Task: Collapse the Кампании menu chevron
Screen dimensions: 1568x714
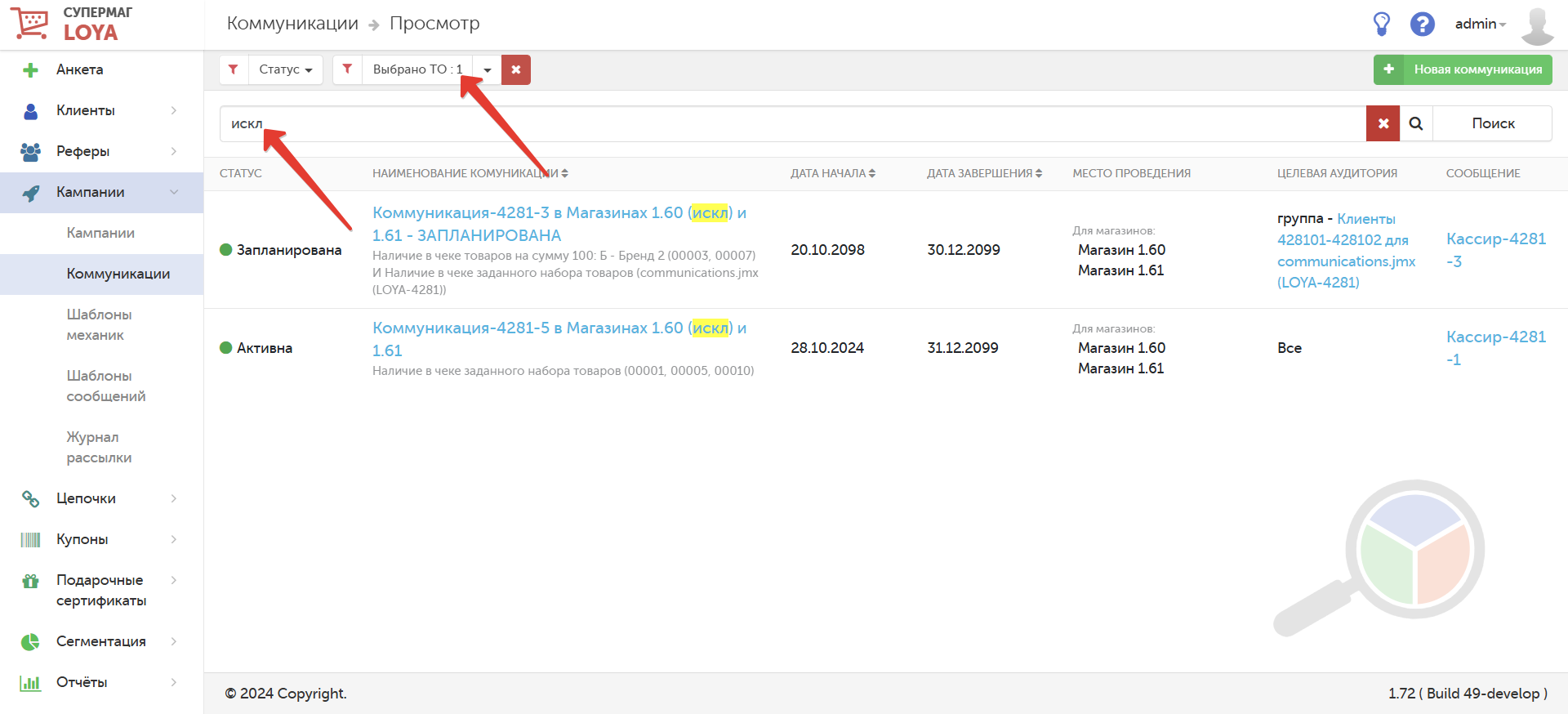Action: [x=174, y=192]
